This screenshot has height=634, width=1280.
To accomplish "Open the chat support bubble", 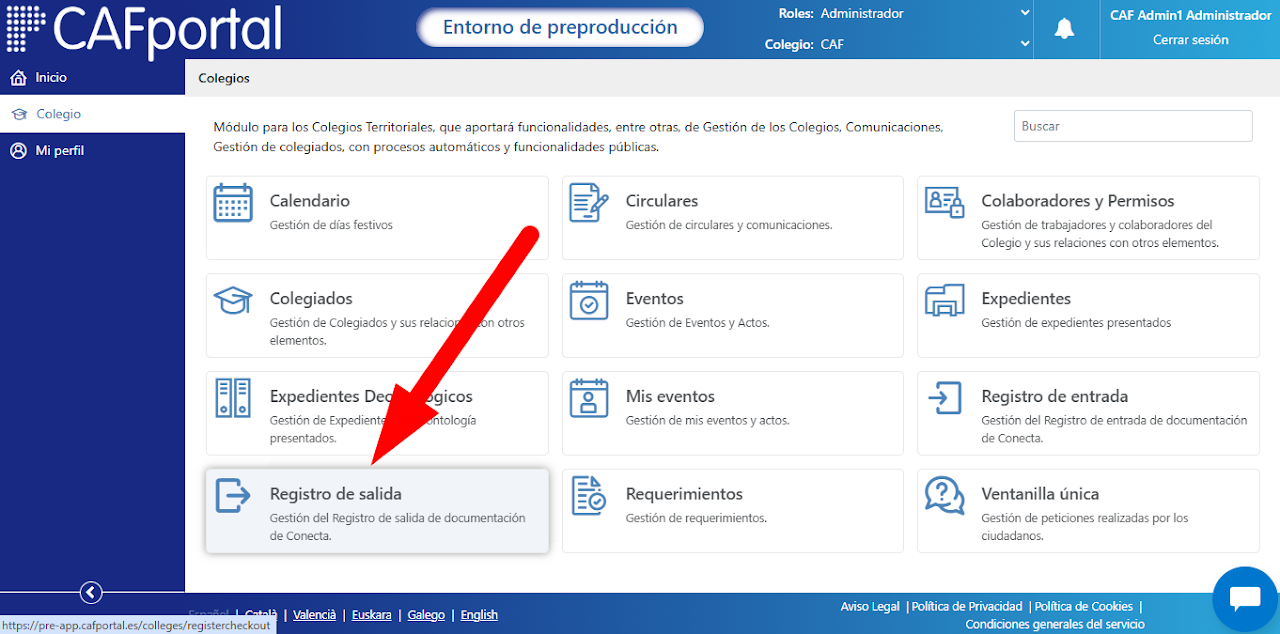I will pyautogui.click(x=1245, y=599).
